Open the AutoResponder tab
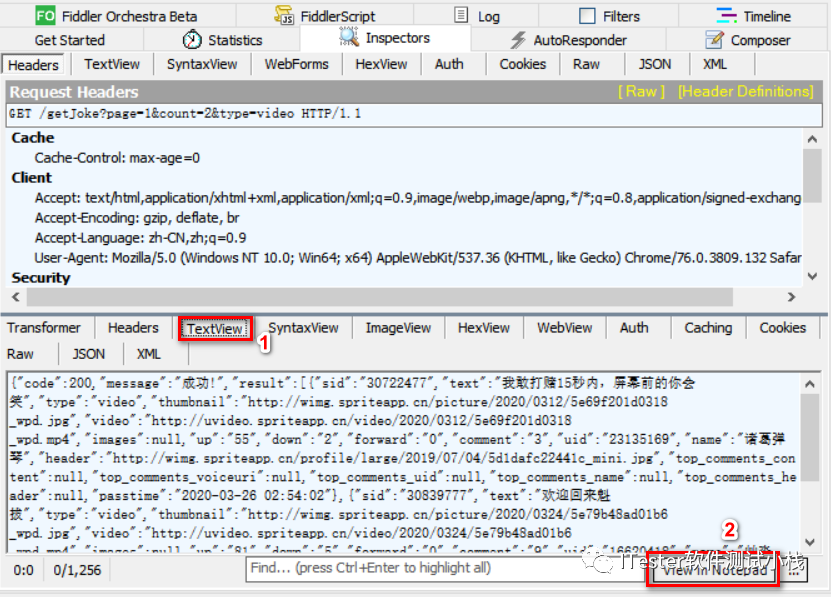The width and height of the screenshot is (831, 597). 568,40
